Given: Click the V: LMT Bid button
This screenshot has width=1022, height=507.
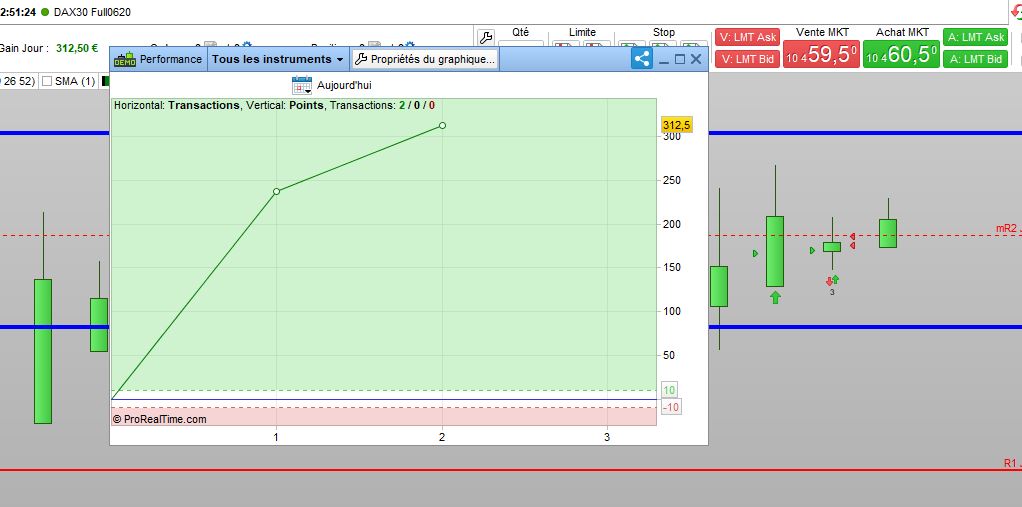Looking at the screenshot, I should click(748, 59).
